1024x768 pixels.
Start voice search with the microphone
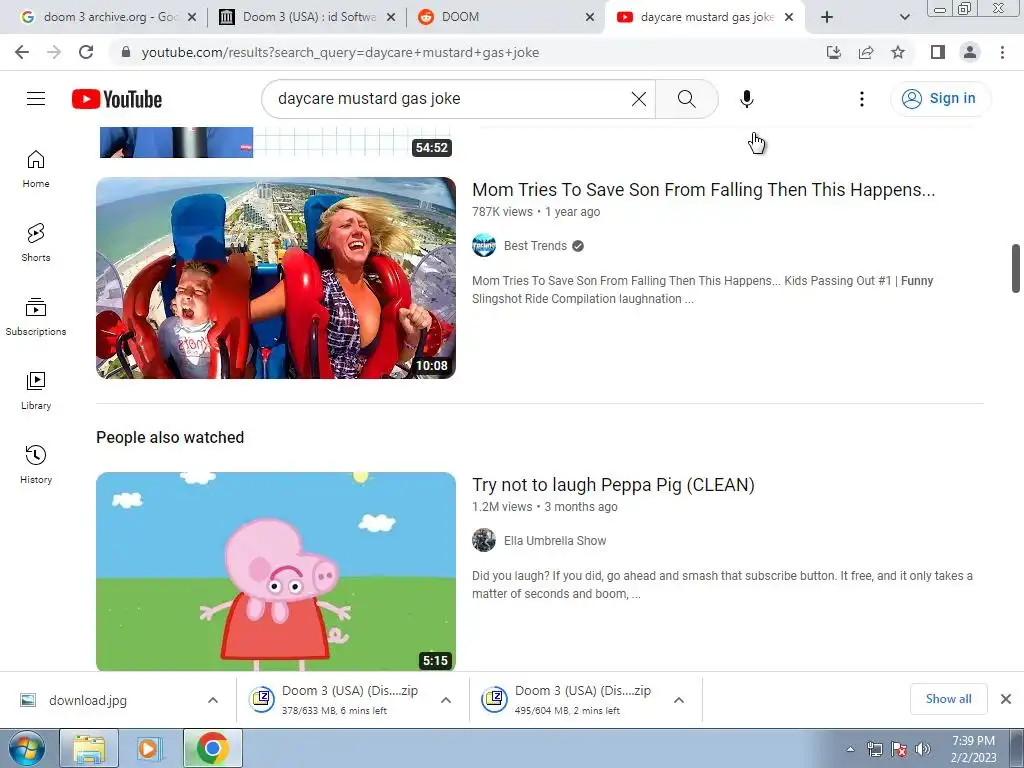746,99
